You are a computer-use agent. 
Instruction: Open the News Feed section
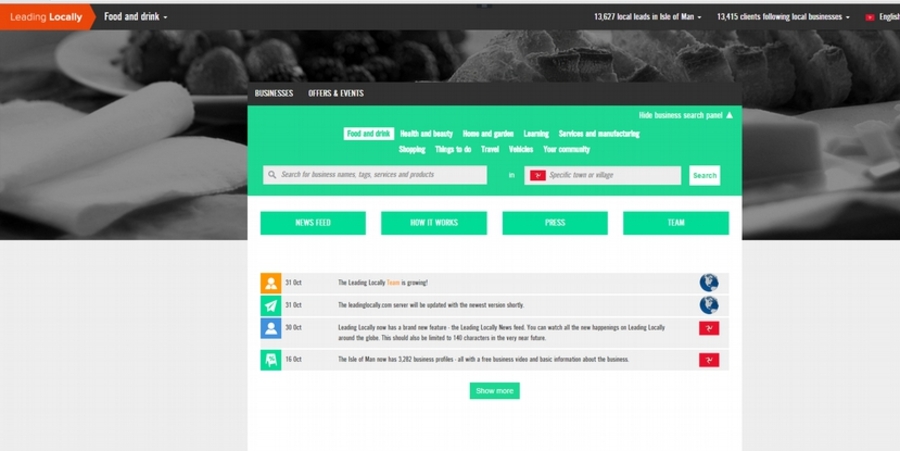coord(313,223)
